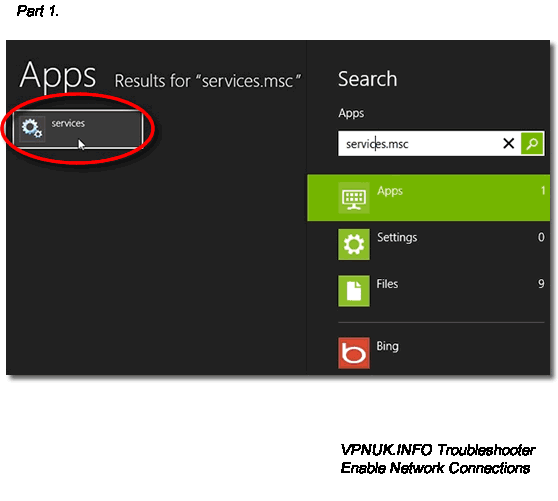The image size is (558, 501).
Task: Click the Settings result count 0
Action: [x=541, y=237]
